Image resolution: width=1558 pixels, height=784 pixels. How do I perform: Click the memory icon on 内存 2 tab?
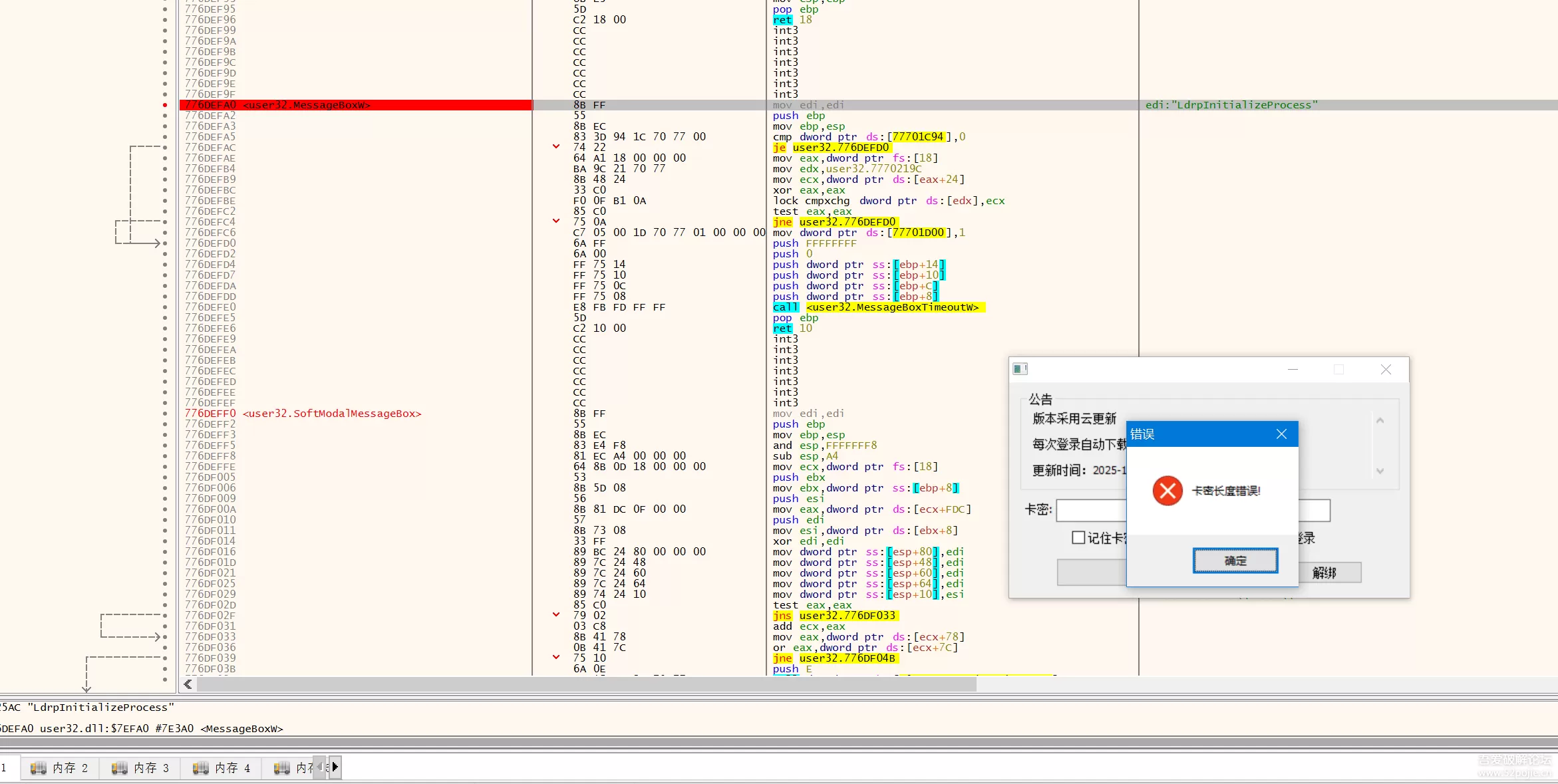[x=39, y=768]
